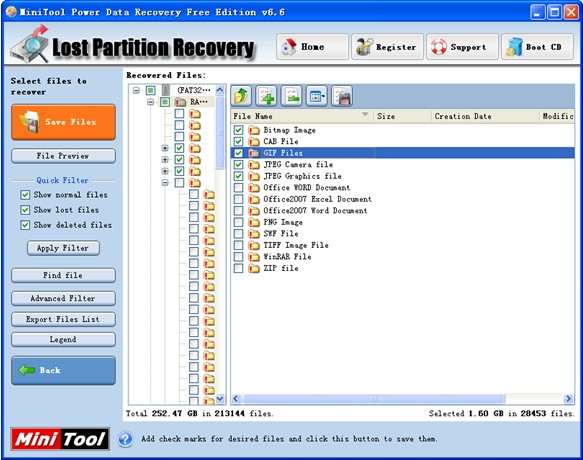Uncheck Show lost files filter
The height and width of the screenshot is (460, 583).
coord(25,210)
